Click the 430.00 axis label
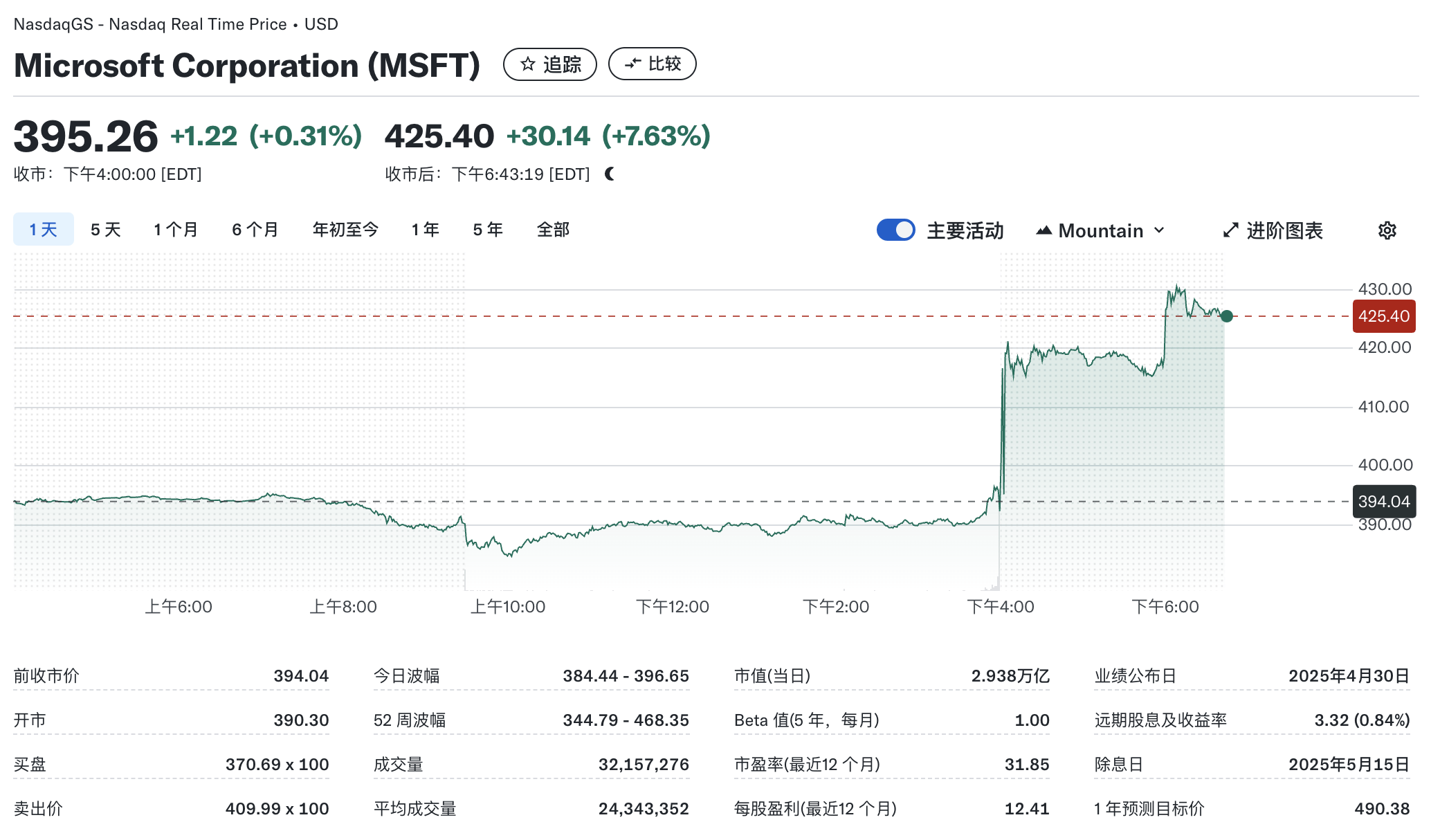This screenshot has height=840, width=1431. click(x=1385, y=289)
